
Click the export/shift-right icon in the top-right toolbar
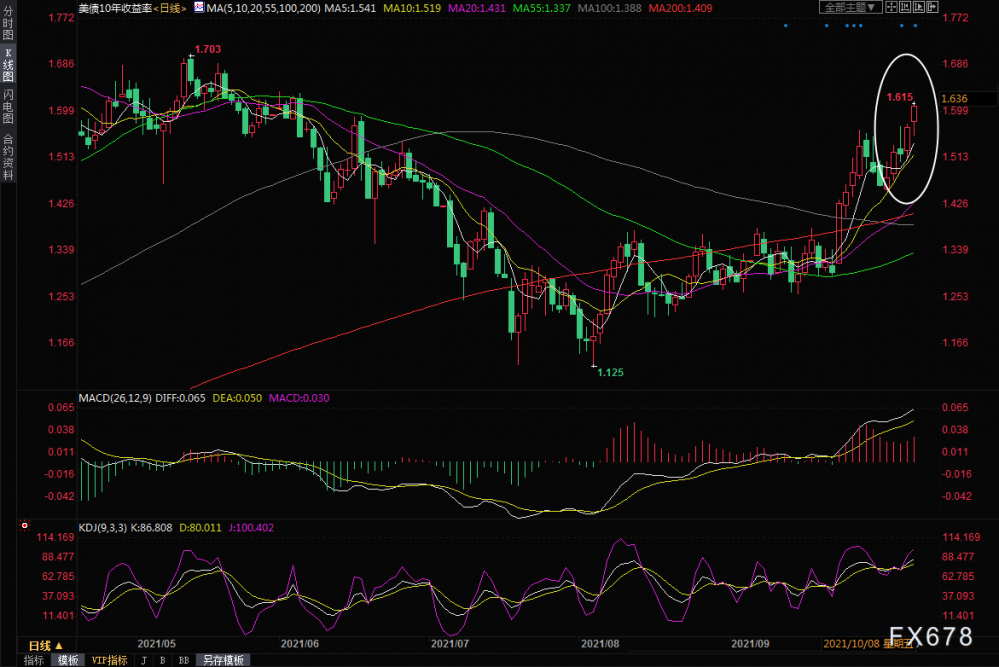[932, 7]
